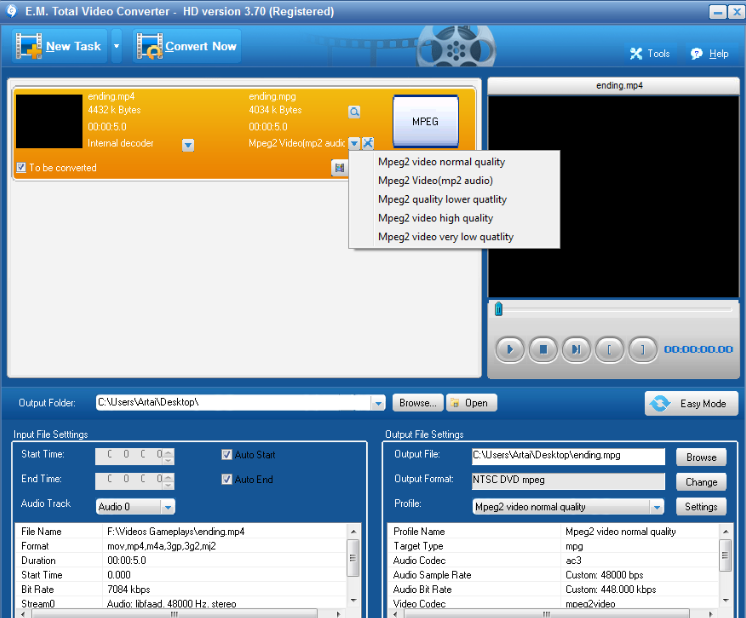Uncheck the To be converted checkbox
Screen dimensions: 746x618
pos(21,167)
